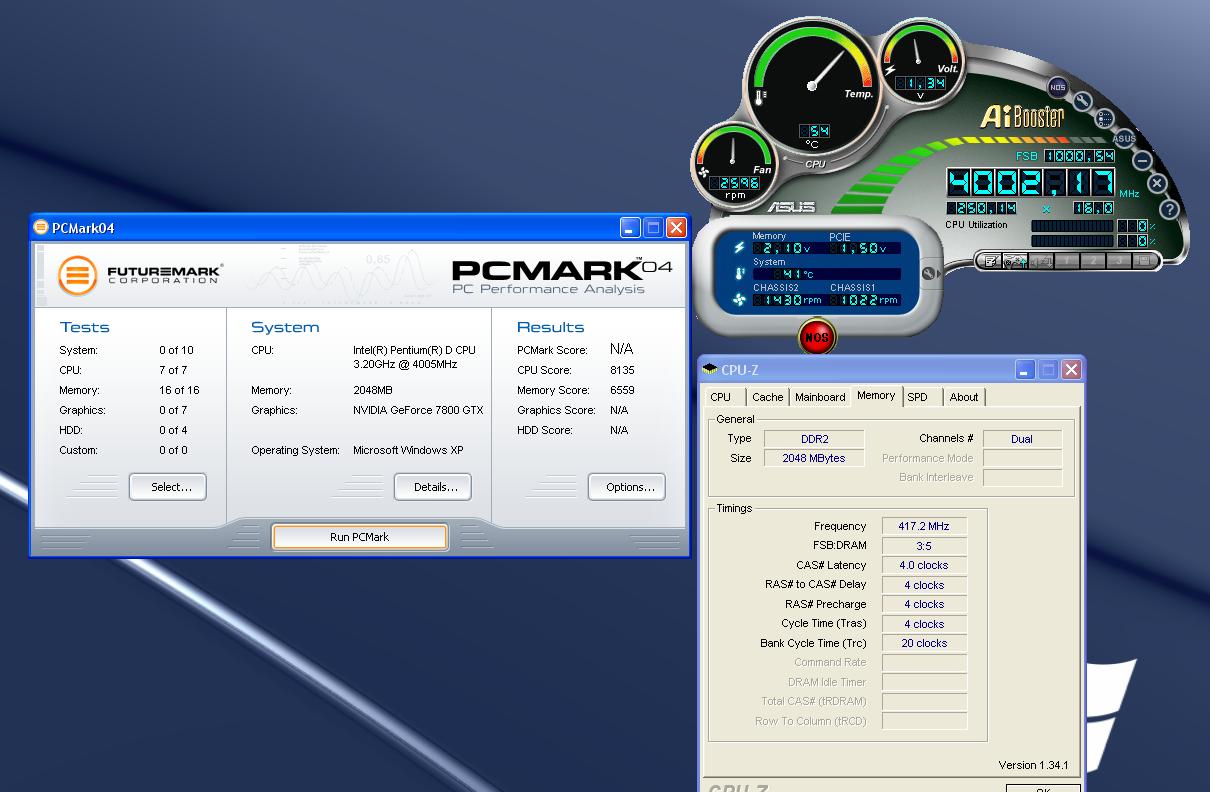Open the About tab in CPU-Z

click(964, 397)
